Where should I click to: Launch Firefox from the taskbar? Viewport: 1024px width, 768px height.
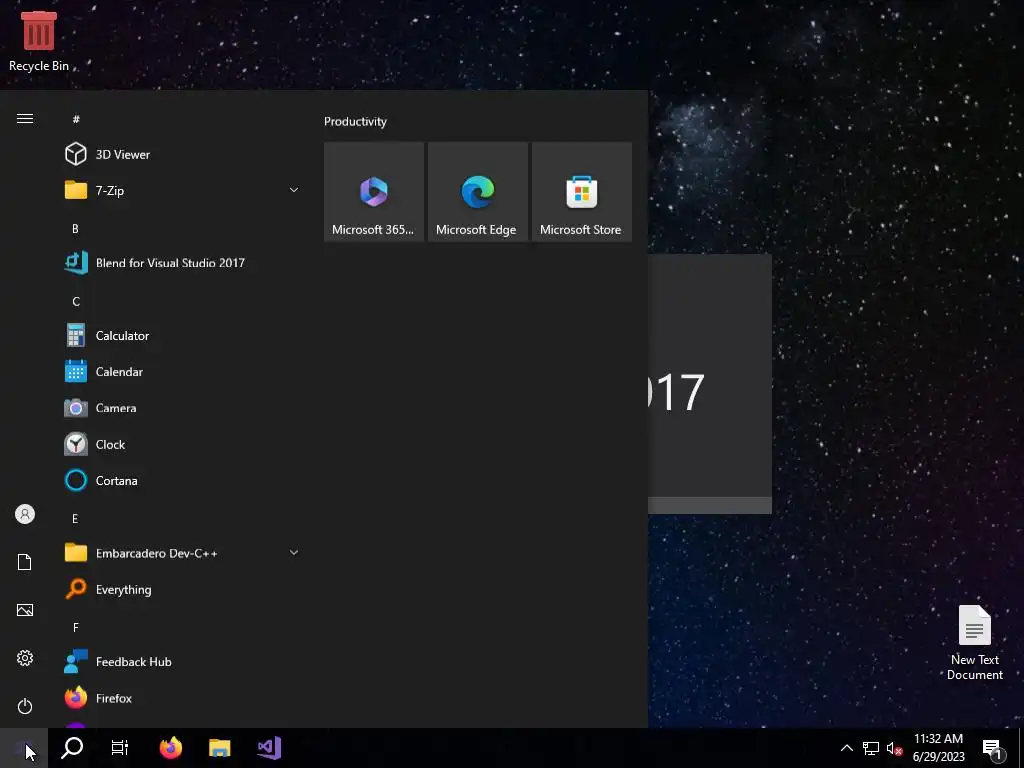tap(170, 748)
